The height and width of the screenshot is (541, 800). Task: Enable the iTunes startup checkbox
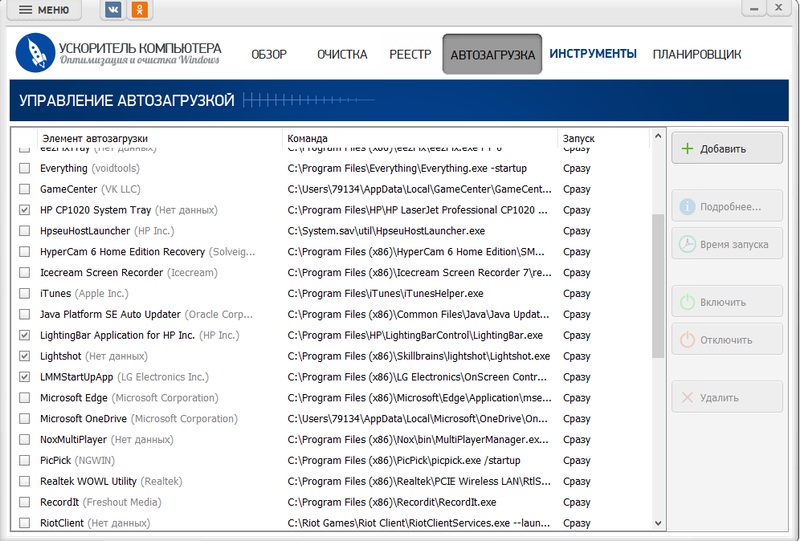[25, 294]
